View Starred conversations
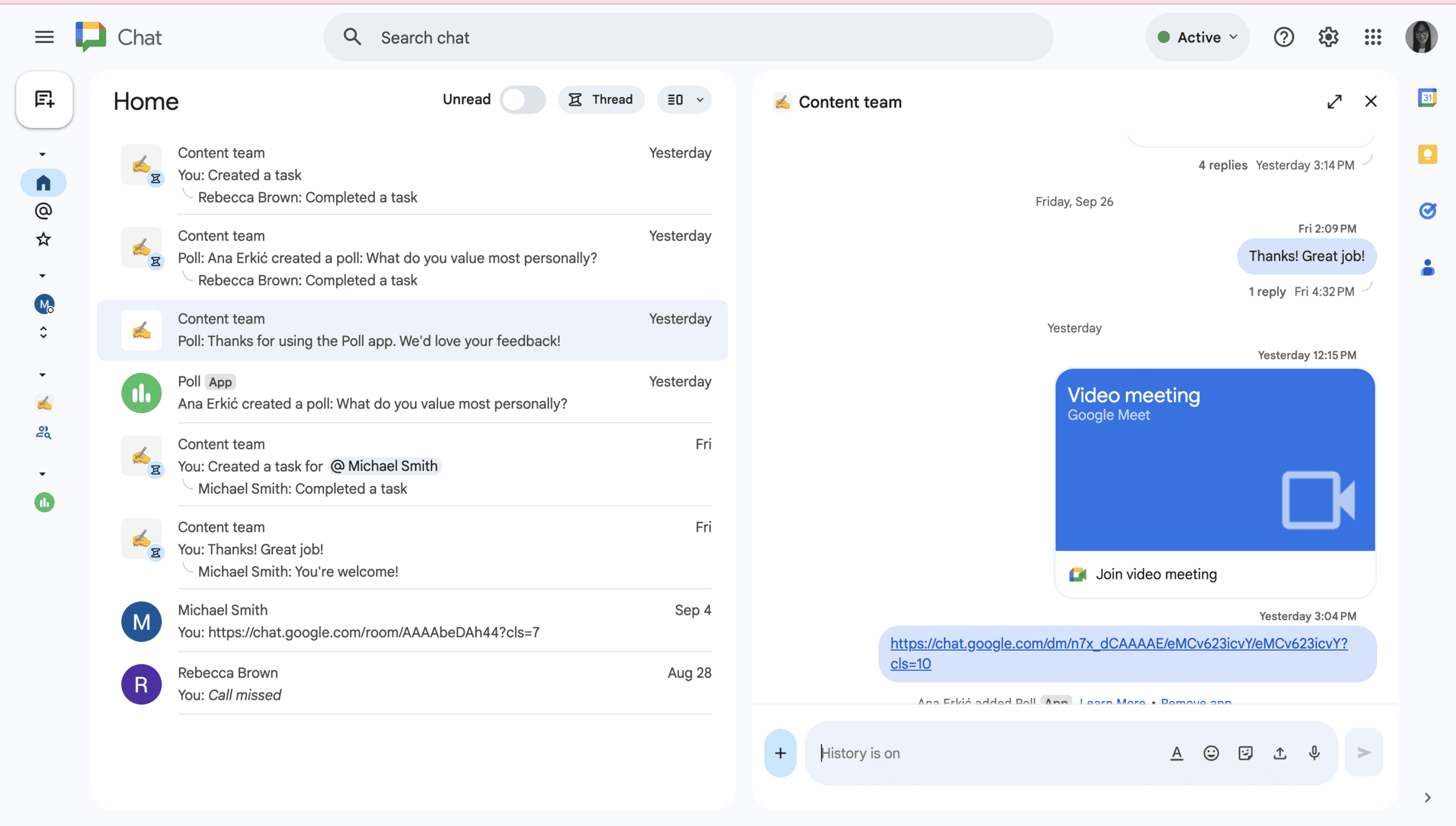The image size is (1456, 826). tap(43, 239)
